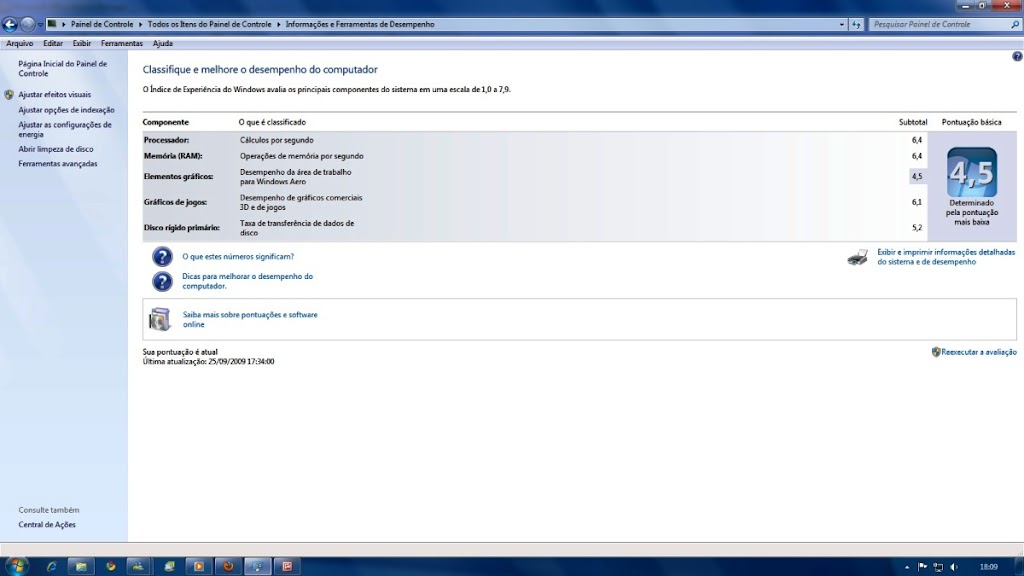
Task: Open Google Chrome from taskbar
Action: tap(110, 566)
